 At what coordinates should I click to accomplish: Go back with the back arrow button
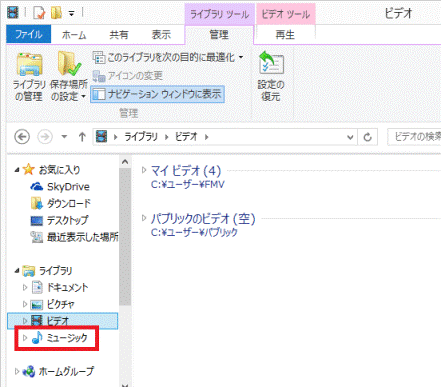coord(22,137)
